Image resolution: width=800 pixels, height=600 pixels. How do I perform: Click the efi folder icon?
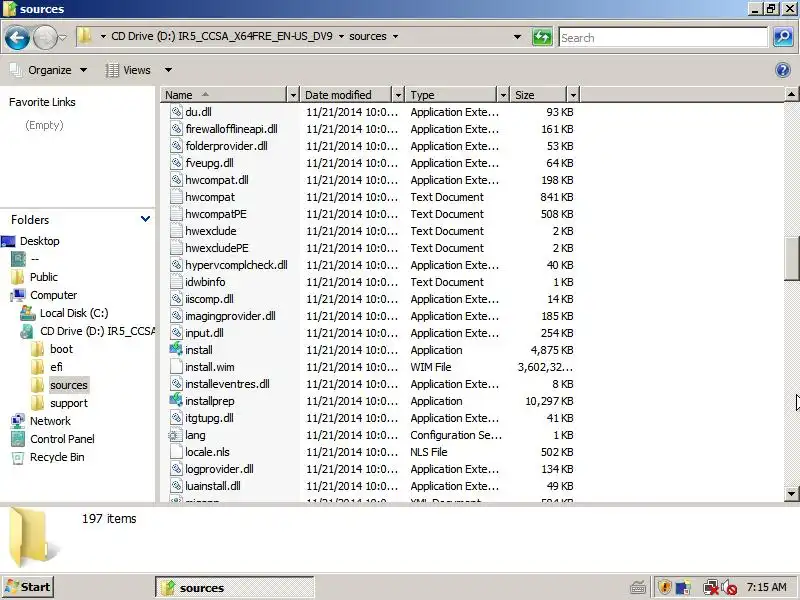[37, 367]
